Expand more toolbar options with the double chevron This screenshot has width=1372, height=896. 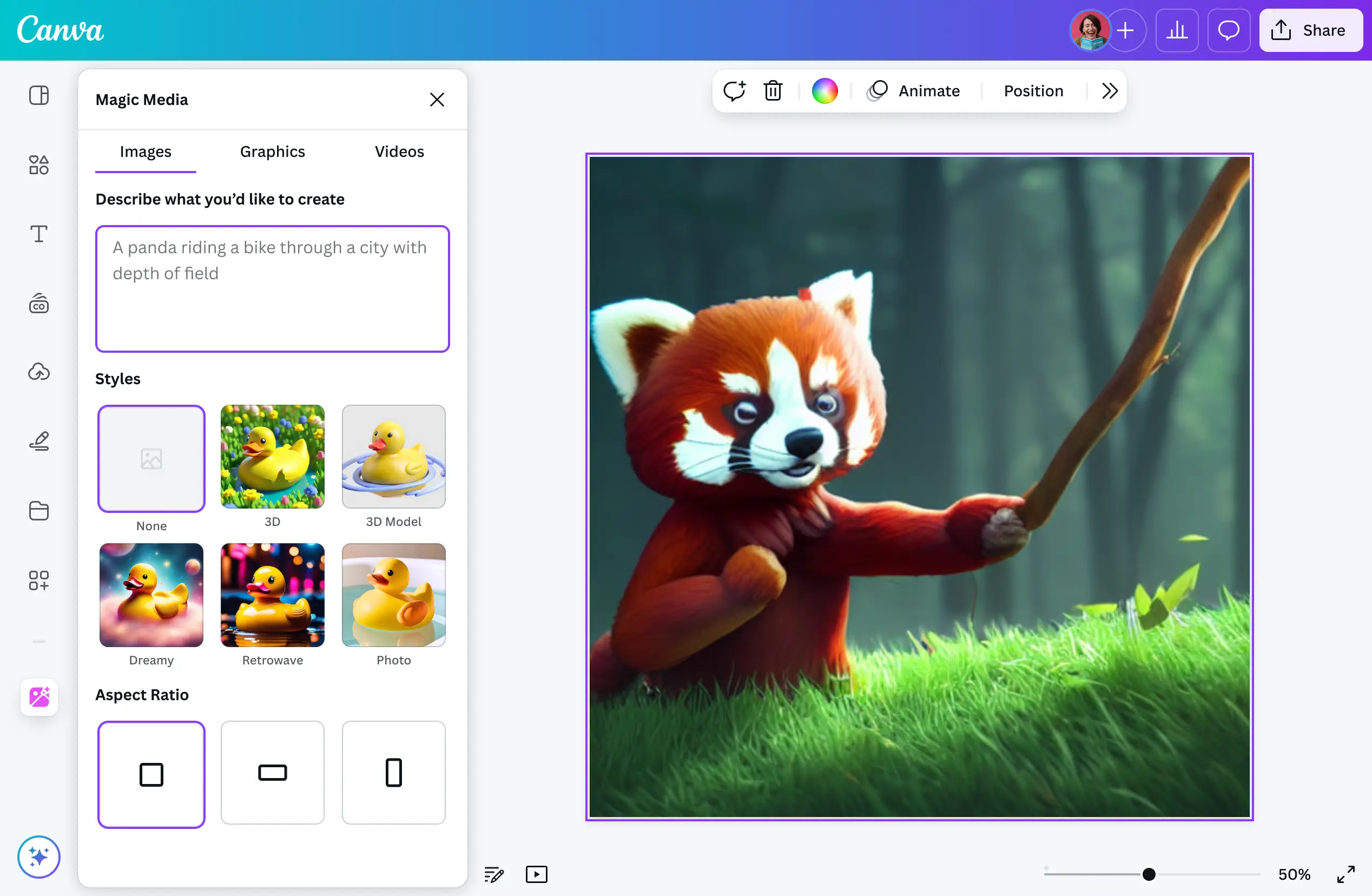[1108, 90]
